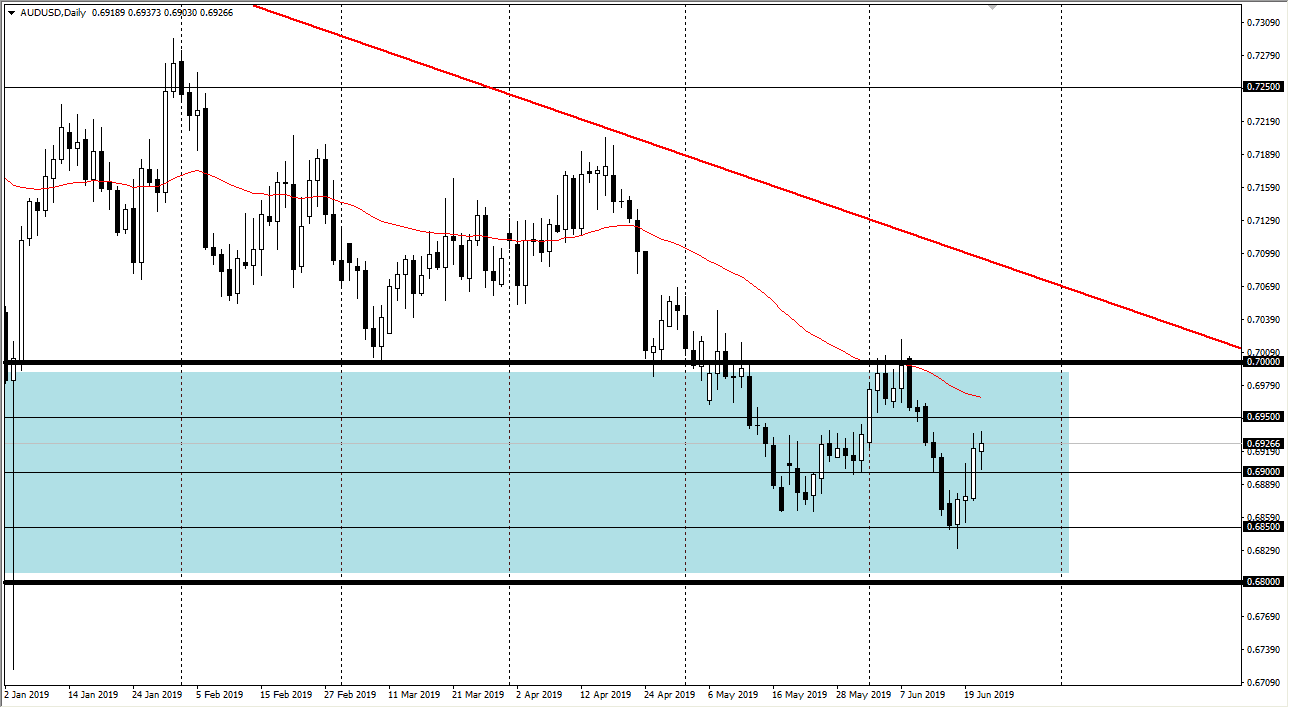Click the 0.70990 price scale value
This screenshot has height=708, width=1289.
(x=1266, y=253)
